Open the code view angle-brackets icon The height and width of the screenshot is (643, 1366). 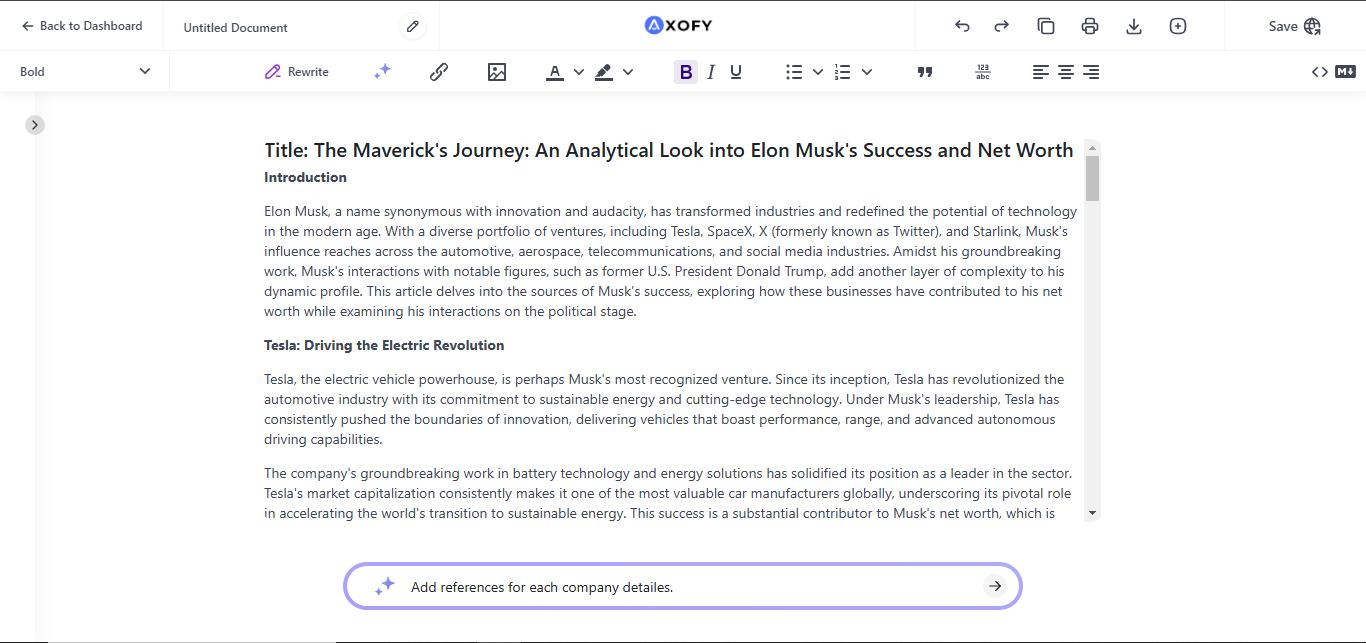pyautogui.click(x=1320, y=71)
